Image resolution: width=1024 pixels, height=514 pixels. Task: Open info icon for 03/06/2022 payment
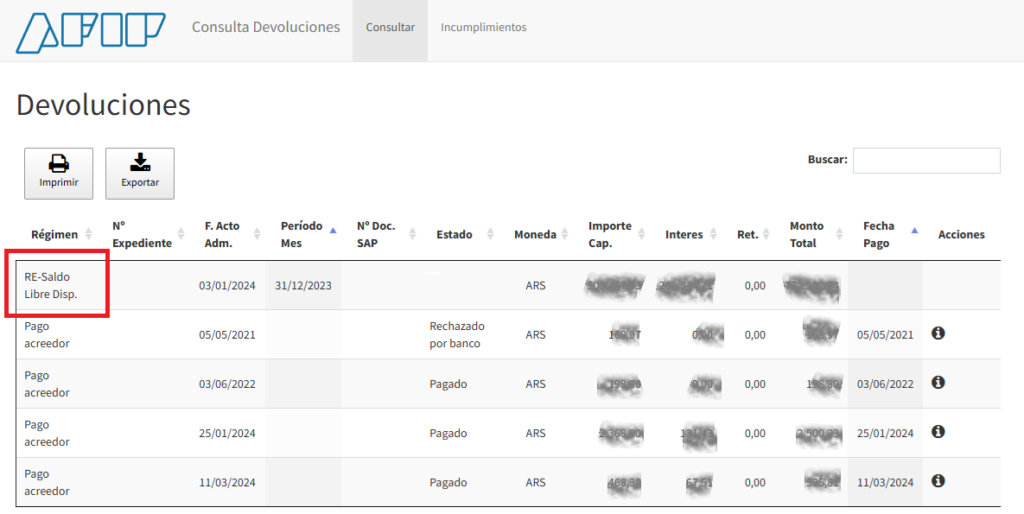pyautogui.click(x=938, y=382)
